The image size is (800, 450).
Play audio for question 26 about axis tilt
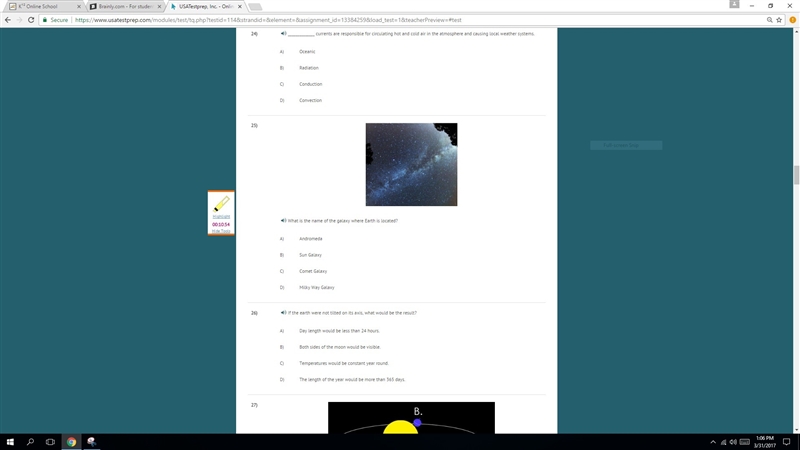point(283,313)
